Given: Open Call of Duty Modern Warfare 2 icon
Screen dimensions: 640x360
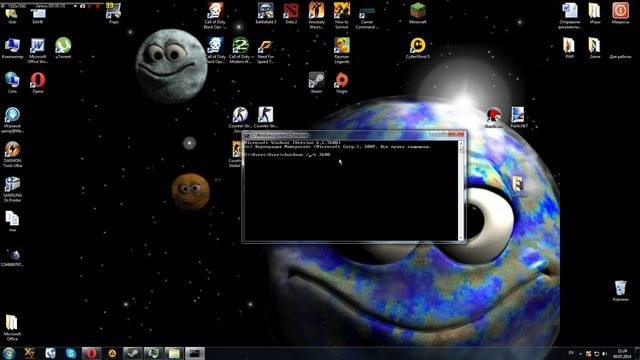Looking at the screenshot, I should [x=241, y=50].
